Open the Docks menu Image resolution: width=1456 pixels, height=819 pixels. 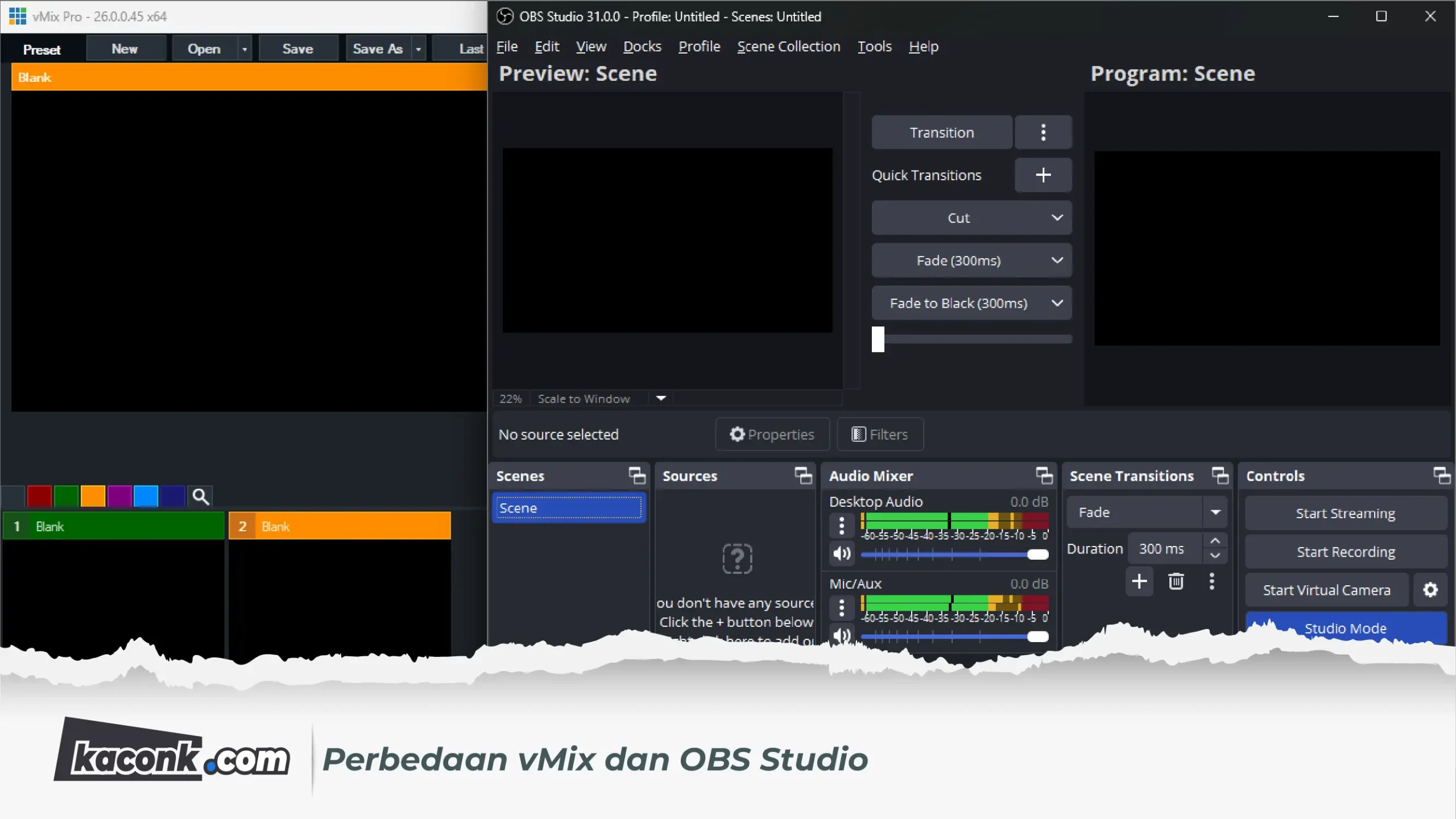(x=642, y=47)
